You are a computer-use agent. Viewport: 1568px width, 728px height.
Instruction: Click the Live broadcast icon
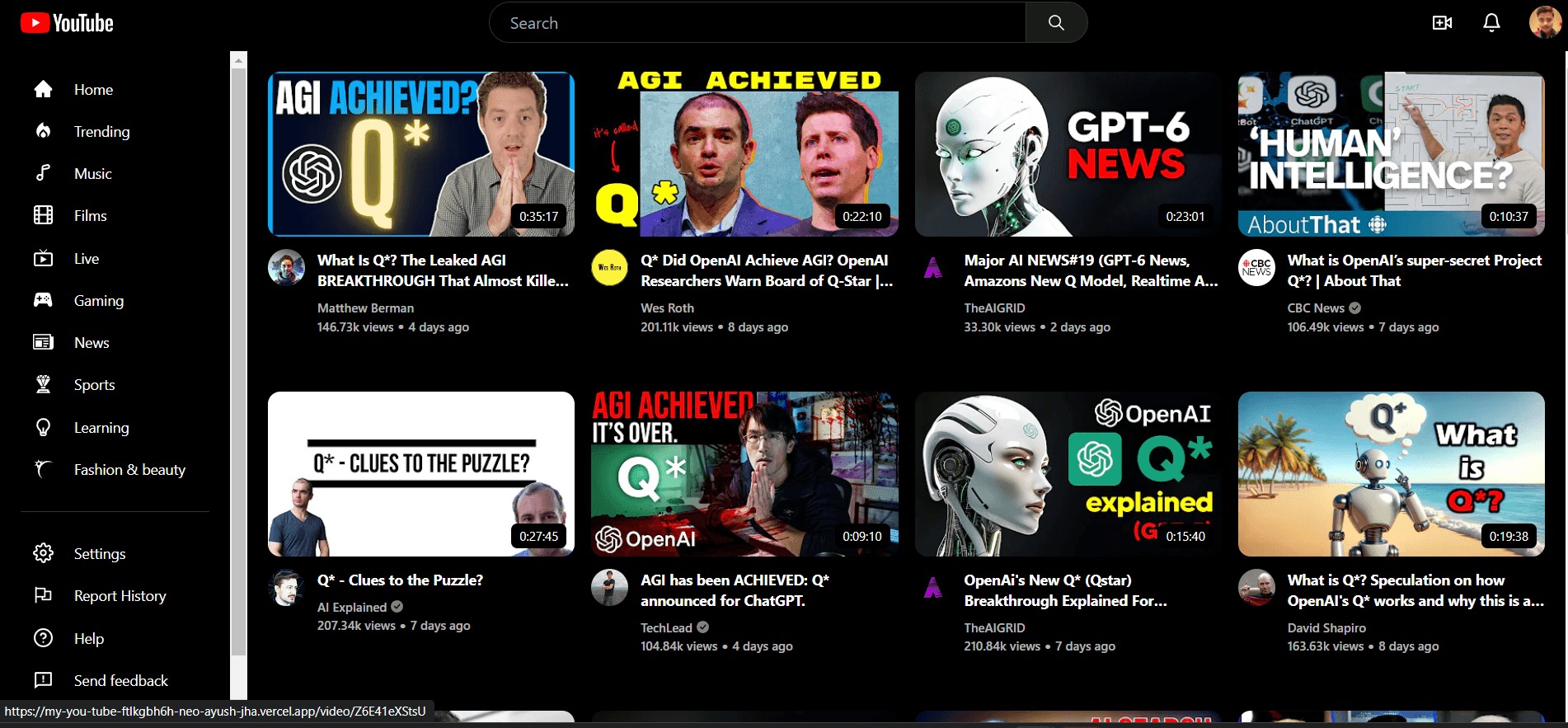point(43,258)
